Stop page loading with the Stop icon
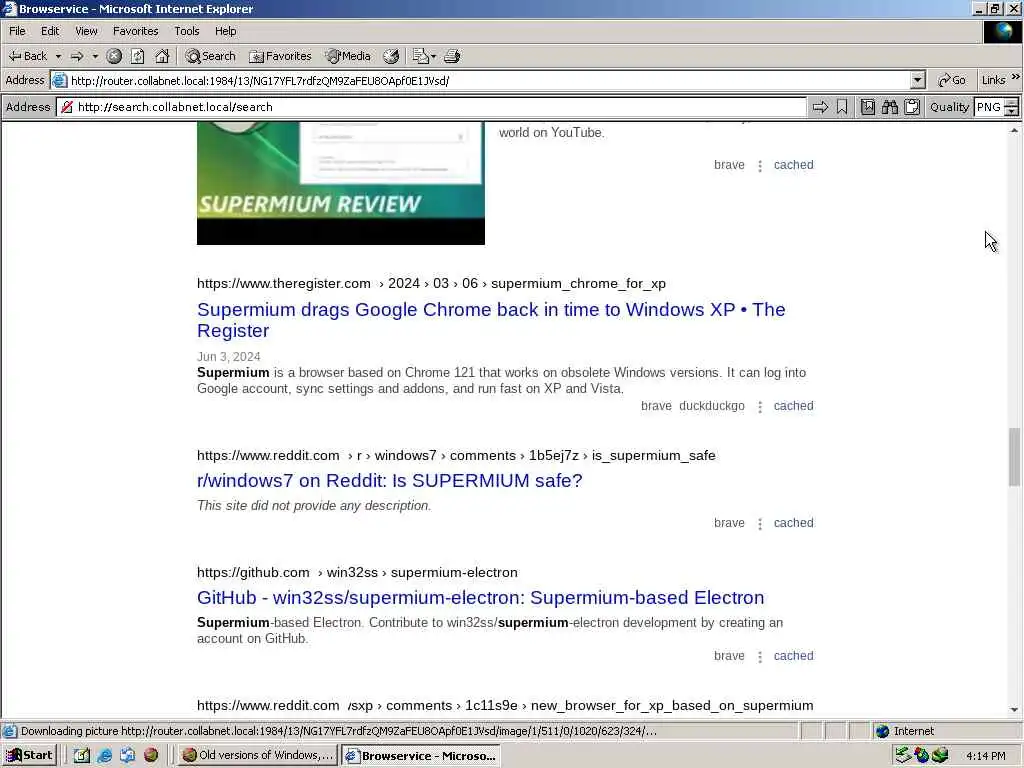Viewport: 1024px width, 768px height. pos(114,56)
